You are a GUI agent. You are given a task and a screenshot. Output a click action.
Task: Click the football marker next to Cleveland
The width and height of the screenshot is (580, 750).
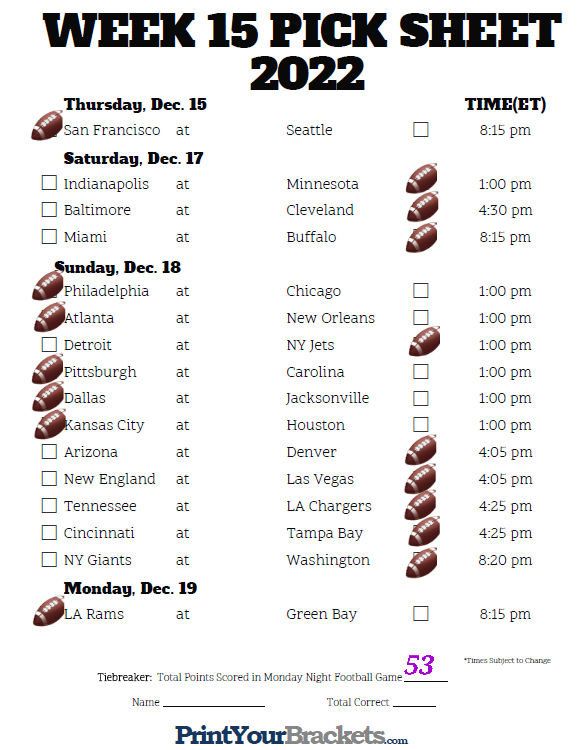click(423, 207)
